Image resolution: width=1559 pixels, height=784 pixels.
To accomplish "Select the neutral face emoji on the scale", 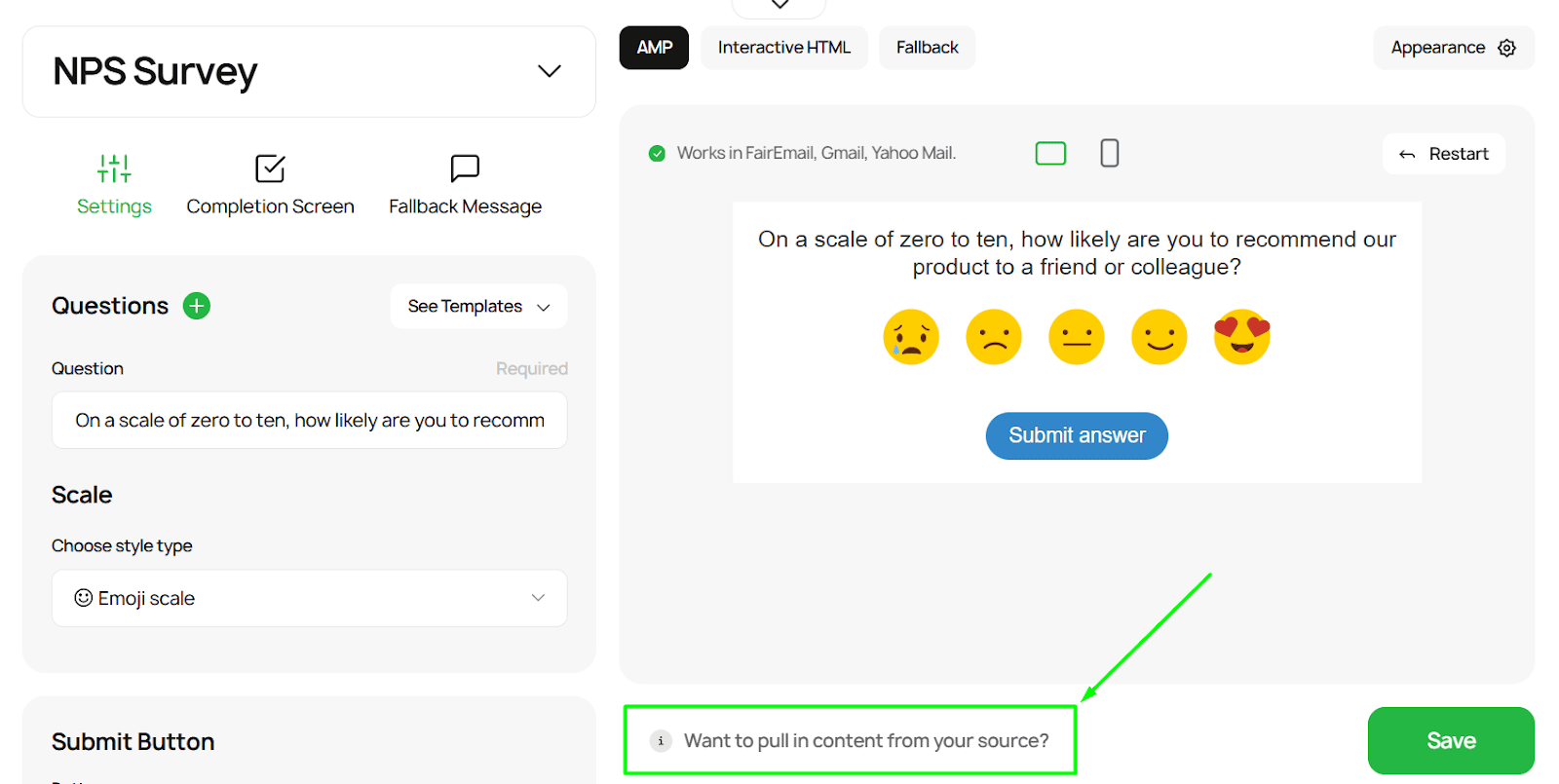I will pos(1076,337).
